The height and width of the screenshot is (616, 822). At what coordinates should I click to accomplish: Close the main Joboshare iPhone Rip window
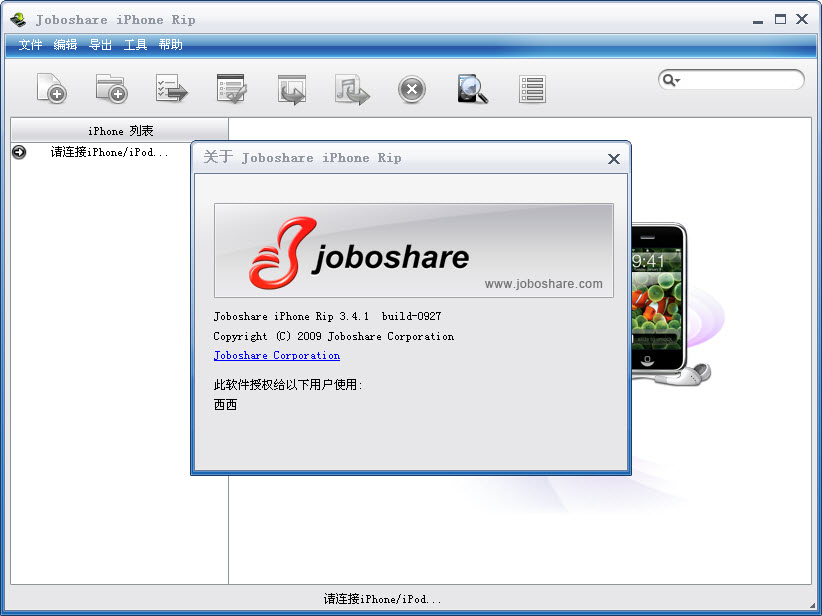point(802,19)
